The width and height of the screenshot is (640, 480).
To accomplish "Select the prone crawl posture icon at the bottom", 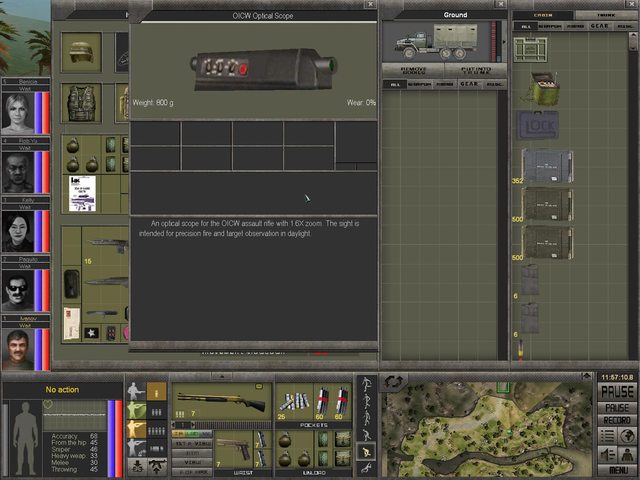I will pyautogui.click(x=367, y=467).
